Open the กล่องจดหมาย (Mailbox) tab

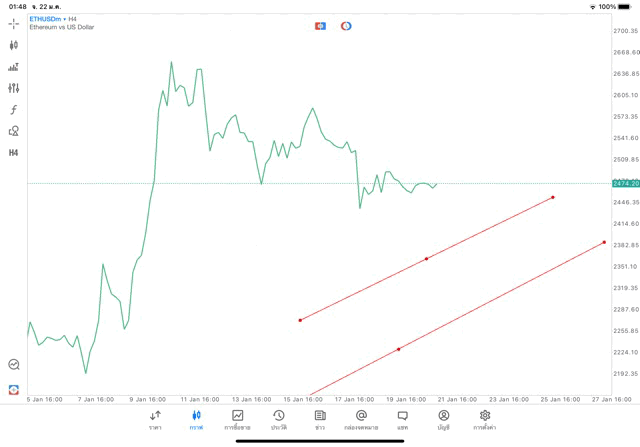tap(361, 419)
